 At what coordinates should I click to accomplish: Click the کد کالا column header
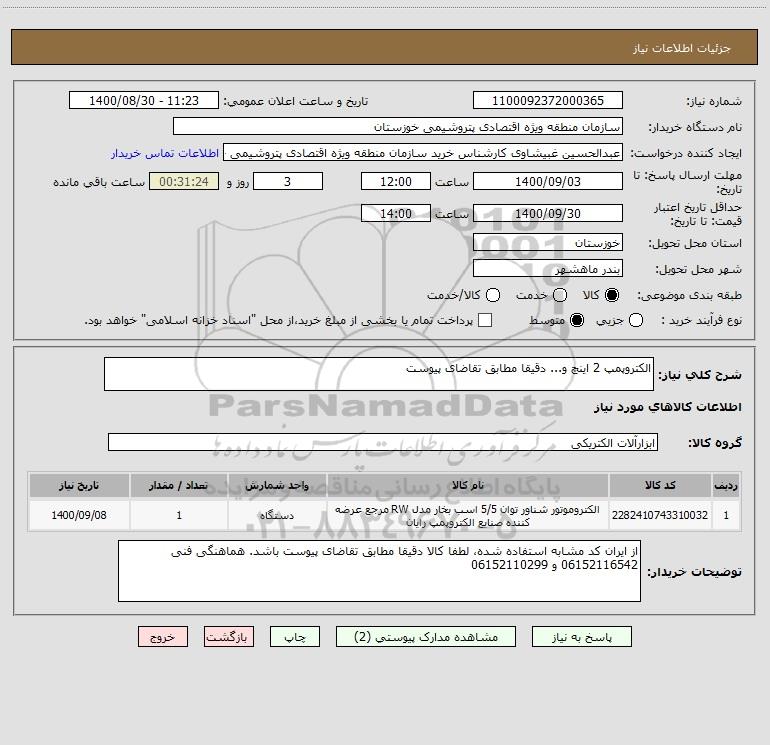tap(660, 485)
